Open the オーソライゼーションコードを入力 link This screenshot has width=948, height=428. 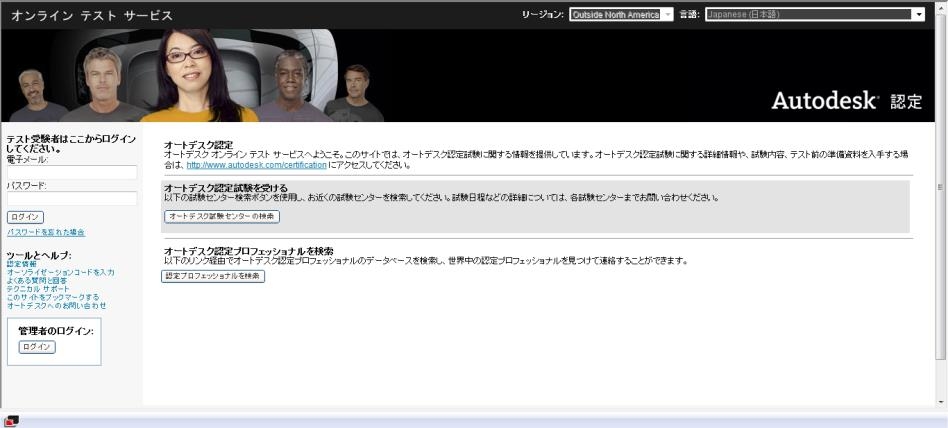(60, 273)
